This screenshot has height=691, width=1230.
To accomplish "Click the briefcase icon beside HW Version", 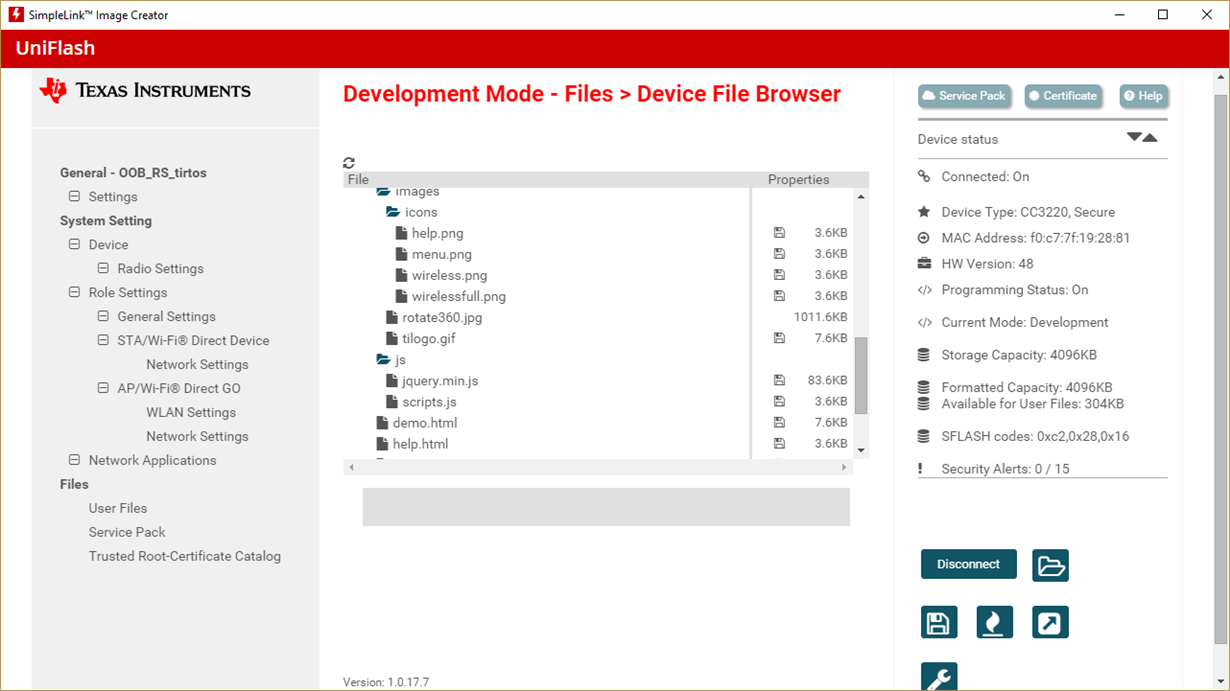I will (x=924, y=264).
